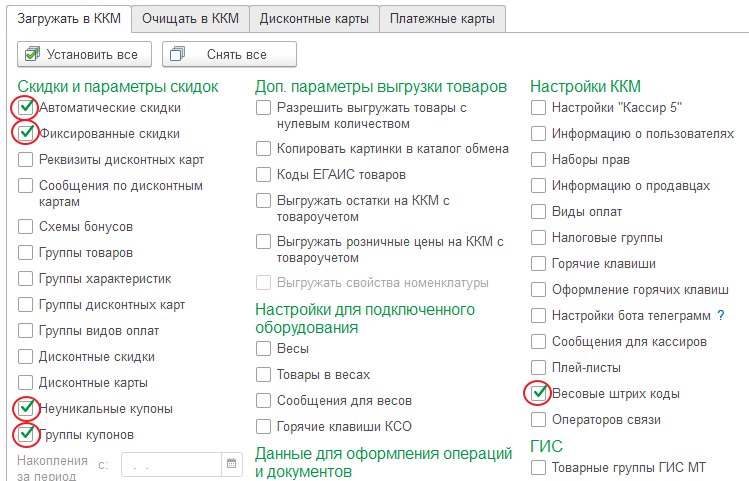Viewport: 749px width, 481px height.
Task: Click the ГИС section heading
Action: pos(546,446)
